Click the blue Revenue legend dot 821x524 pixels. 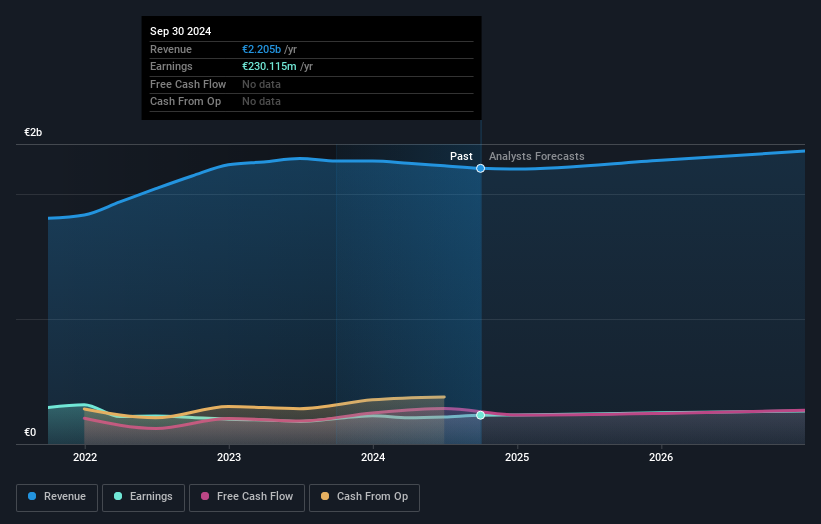pyautogui.click(x=32, y=496)
